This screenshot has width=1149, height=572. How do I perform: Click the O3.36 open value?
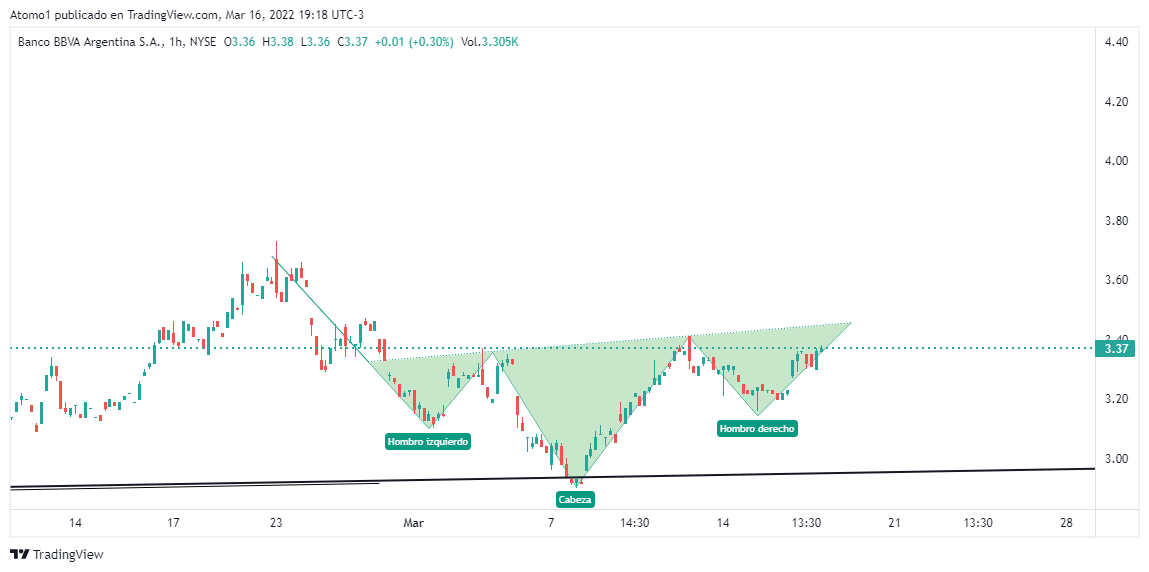pos(239,42)
